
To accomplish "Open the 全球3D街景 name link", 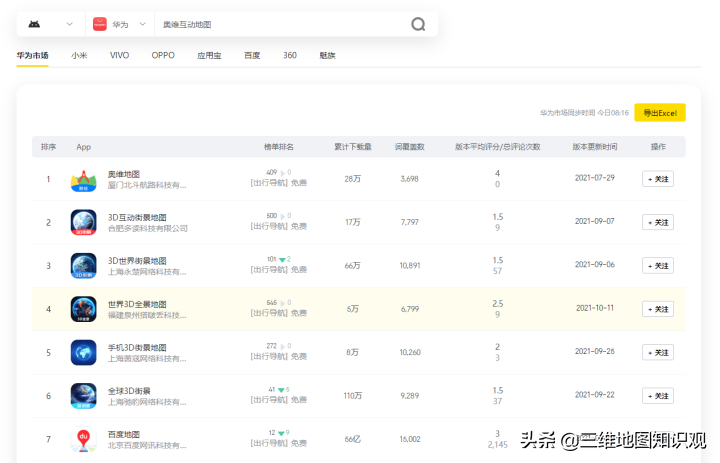I will coord(129,391).
